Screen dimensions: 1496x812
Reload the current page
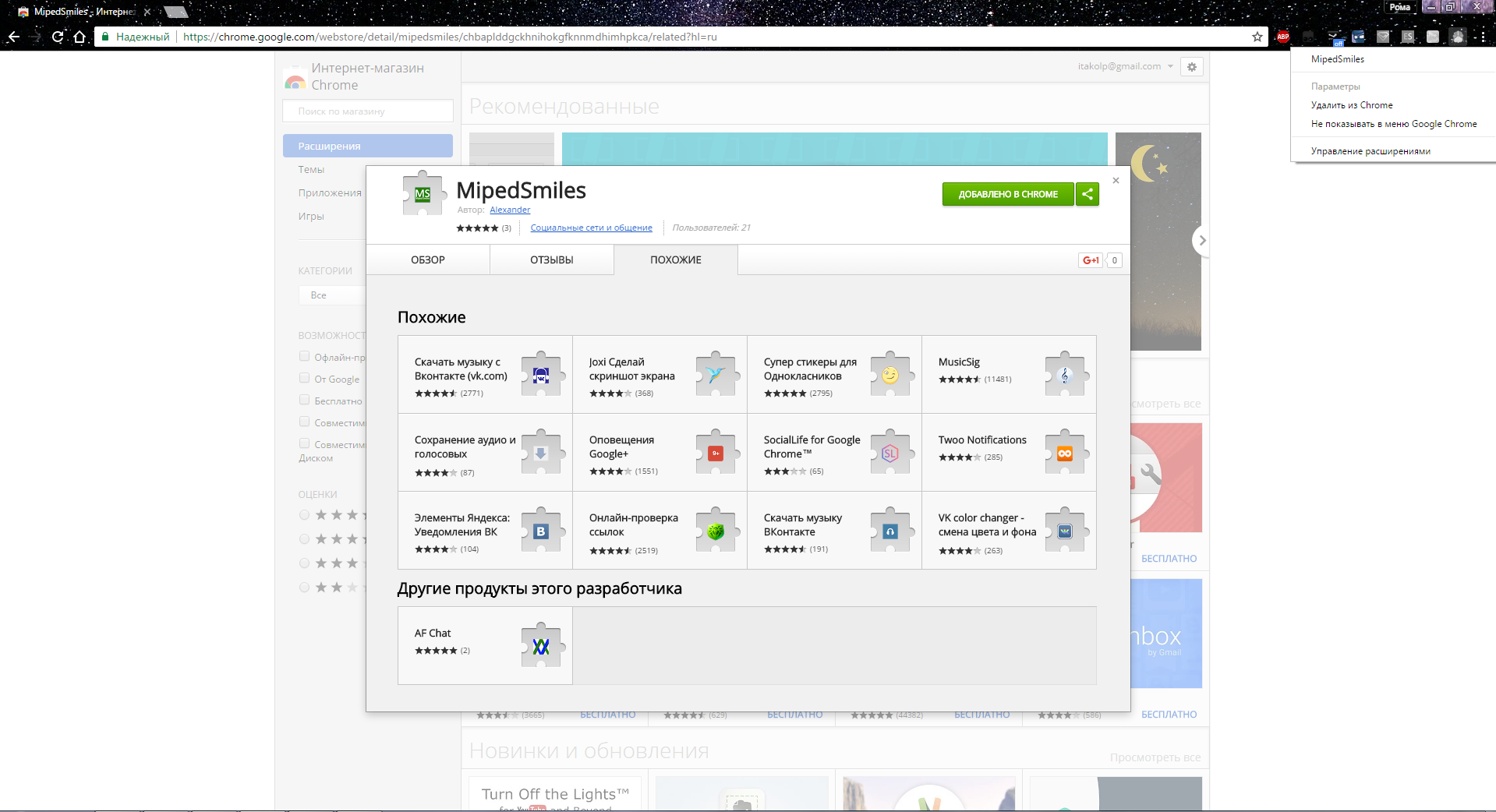point(58,37)
